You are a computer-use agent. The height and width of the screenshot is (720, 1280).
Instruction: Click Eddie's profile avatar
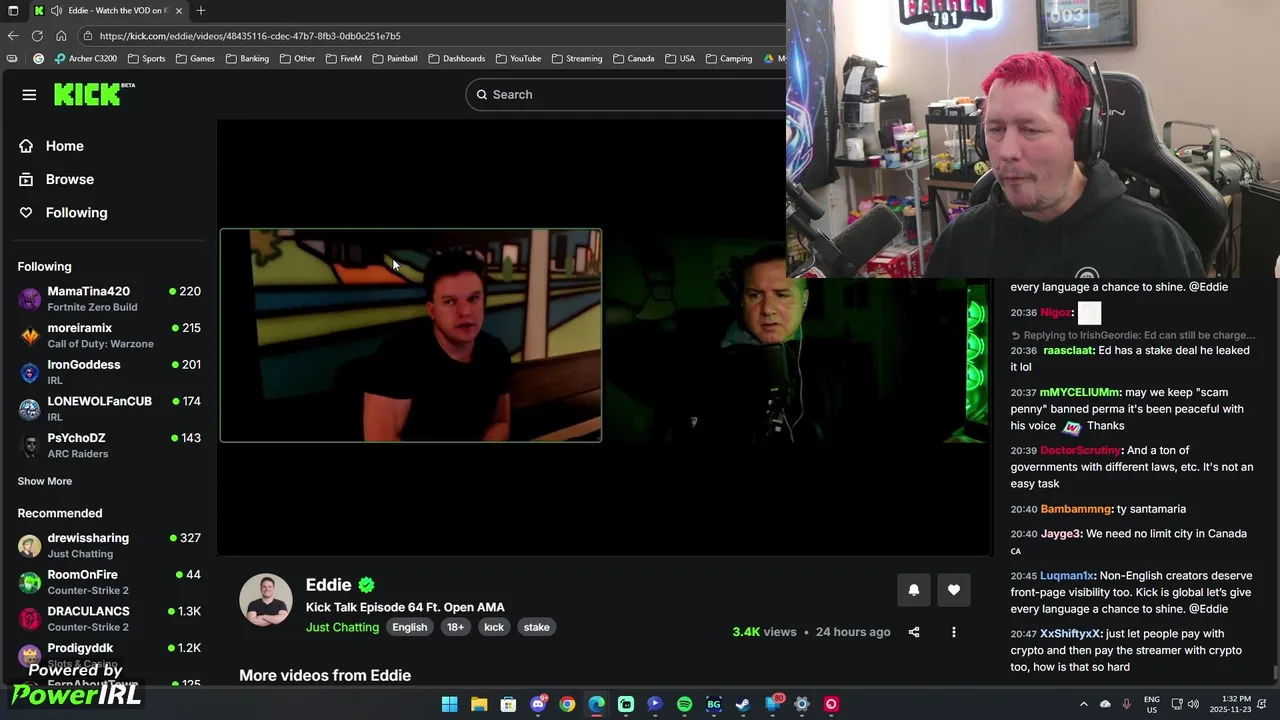tap(266, 600)
